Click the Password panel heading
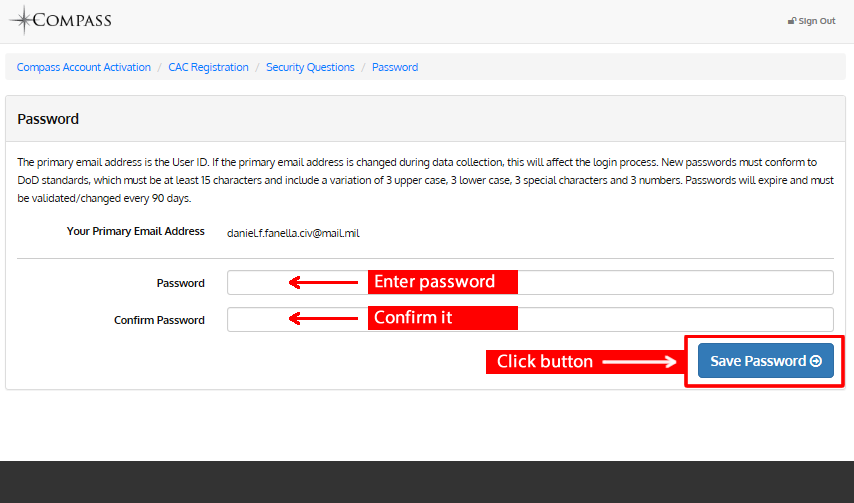The width and height of the screenshot is (854, 503). click(x=48, y=119)
